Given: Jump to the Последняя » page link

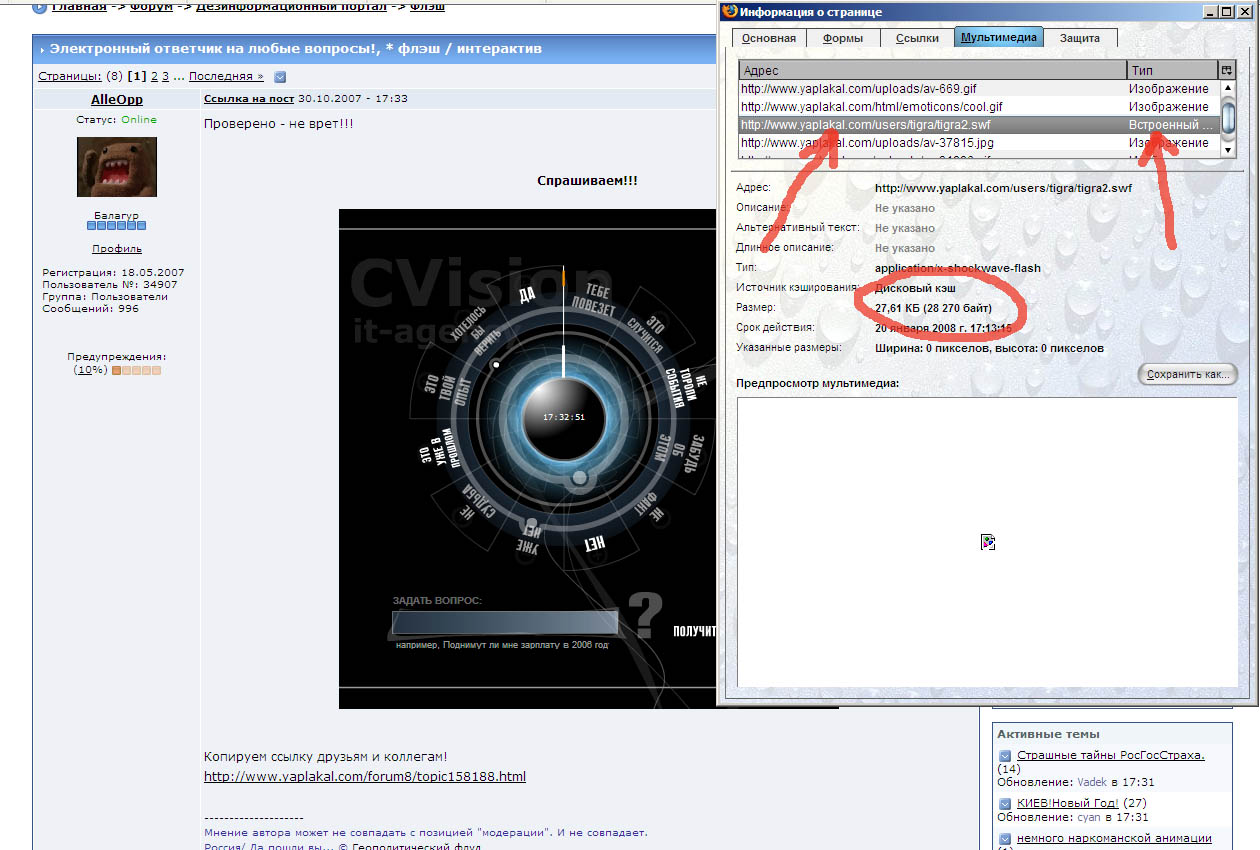Looking at the screenshot, I should pyautogui.click(x=227, y=76).
